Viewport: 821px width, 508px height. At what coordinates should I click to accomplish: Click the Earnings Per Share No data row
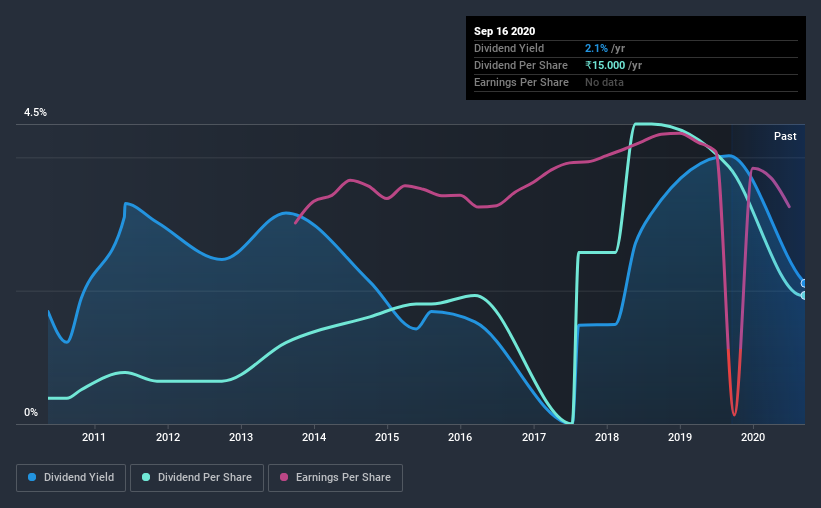click(636, 82)
